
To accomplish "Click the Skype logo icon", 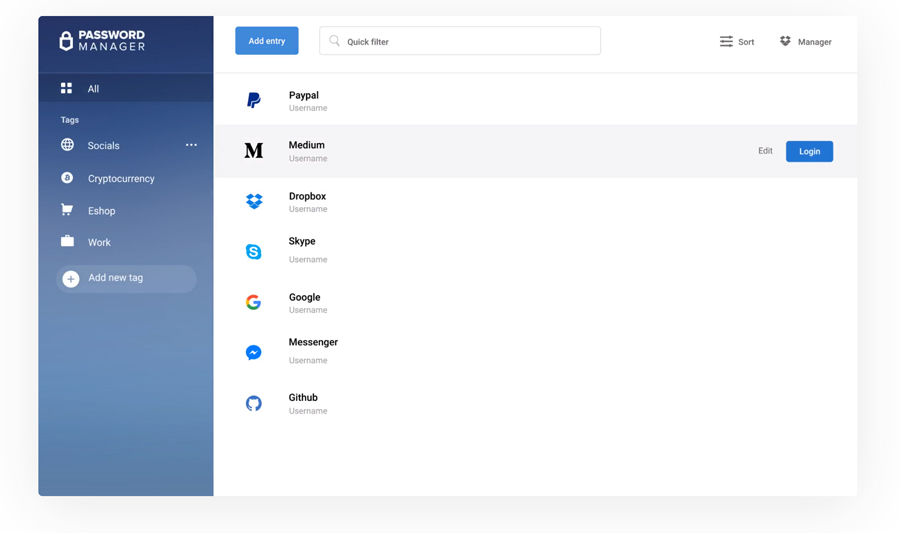I will tap(254, 251).
